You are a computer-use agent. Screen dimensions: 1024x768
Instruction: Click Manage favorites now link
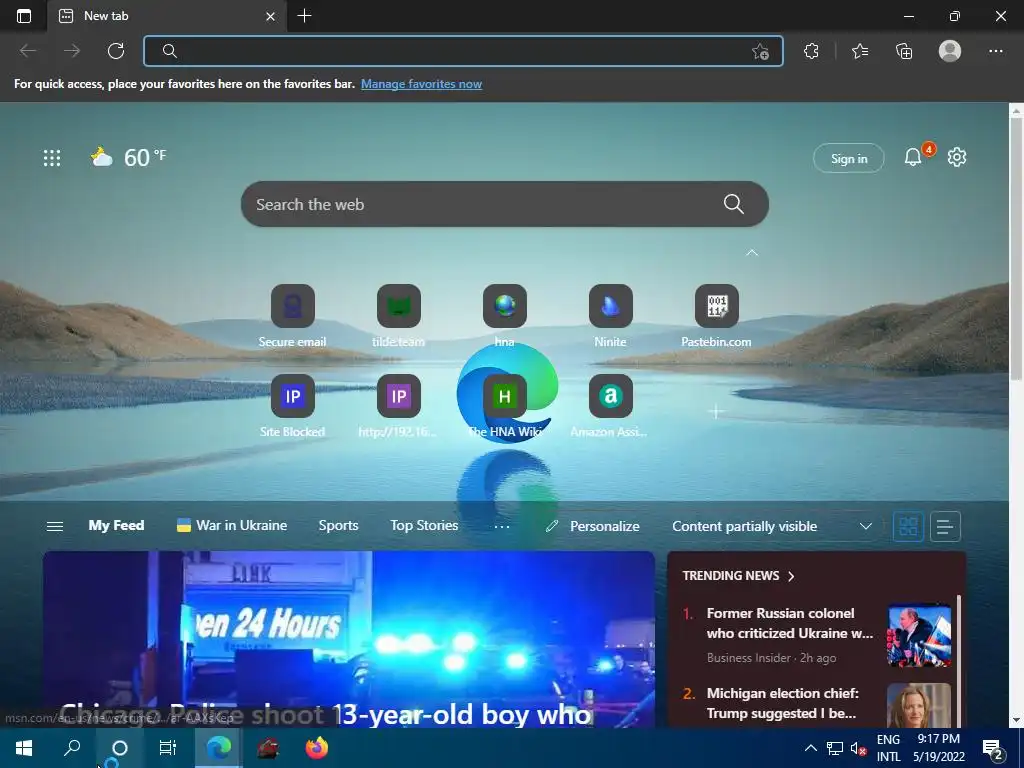click(x=421, y=84)
